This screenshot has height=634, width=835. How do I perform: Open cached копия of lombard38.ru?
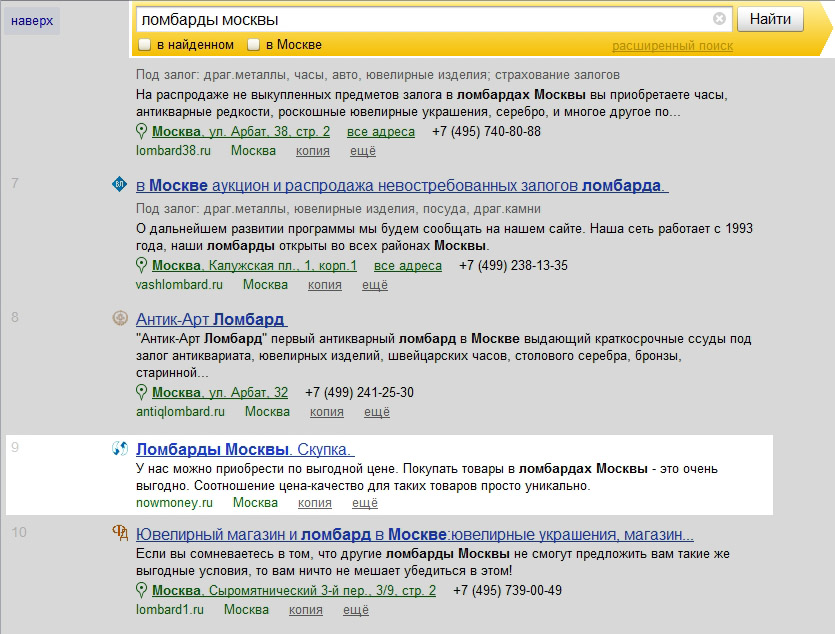313,151
